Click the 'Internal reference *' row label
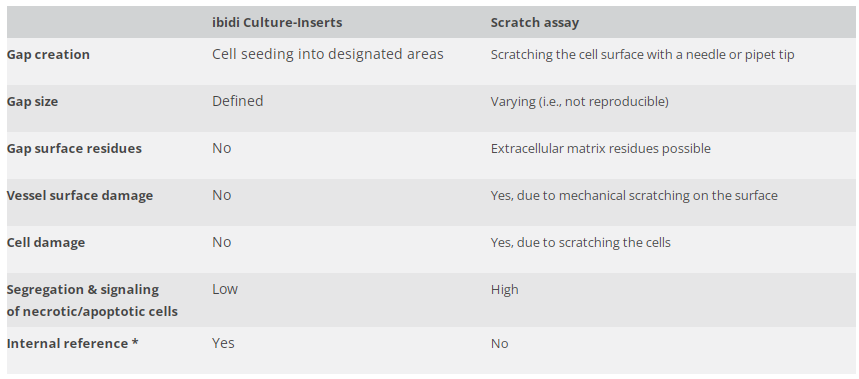 click(72, 343)
